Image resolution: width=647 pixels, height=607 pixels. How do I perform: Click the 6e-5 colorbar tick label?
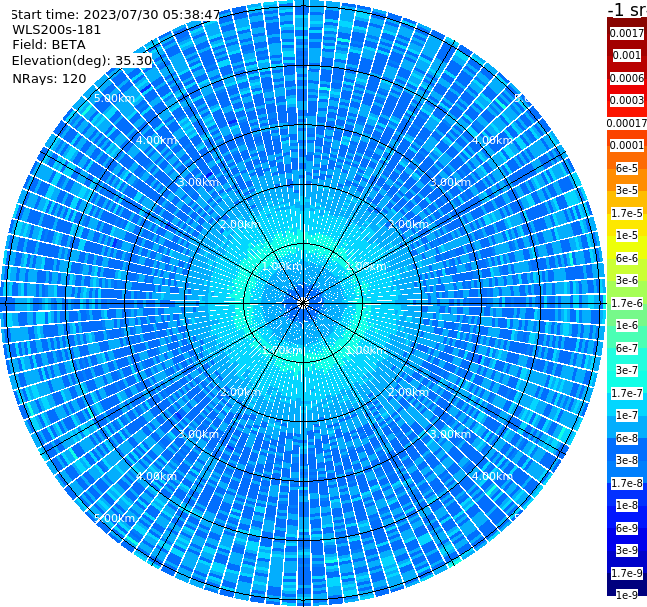click(x=627, y=168)
